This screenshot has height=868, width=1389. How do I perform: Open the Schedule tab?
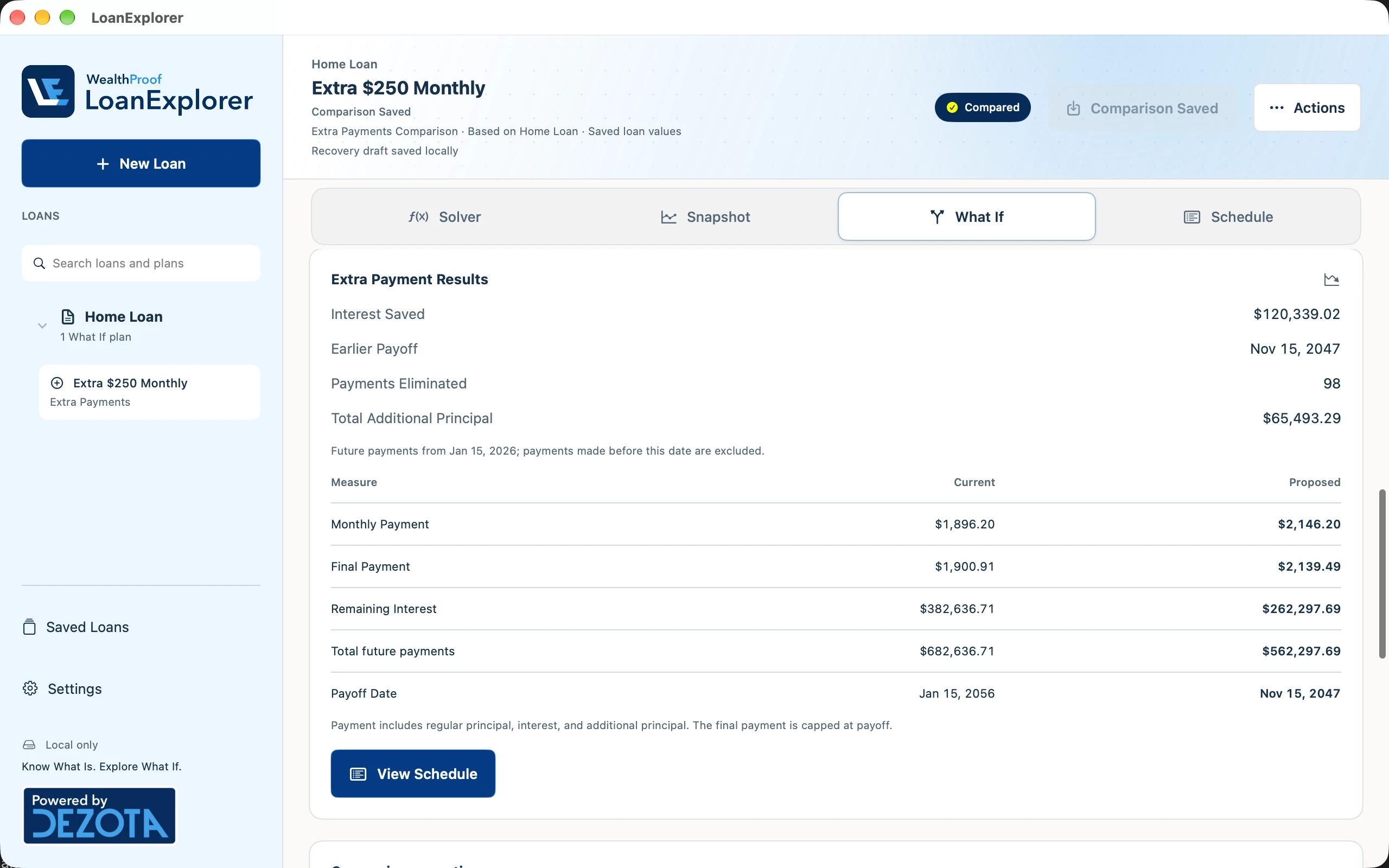(1228, 216)
